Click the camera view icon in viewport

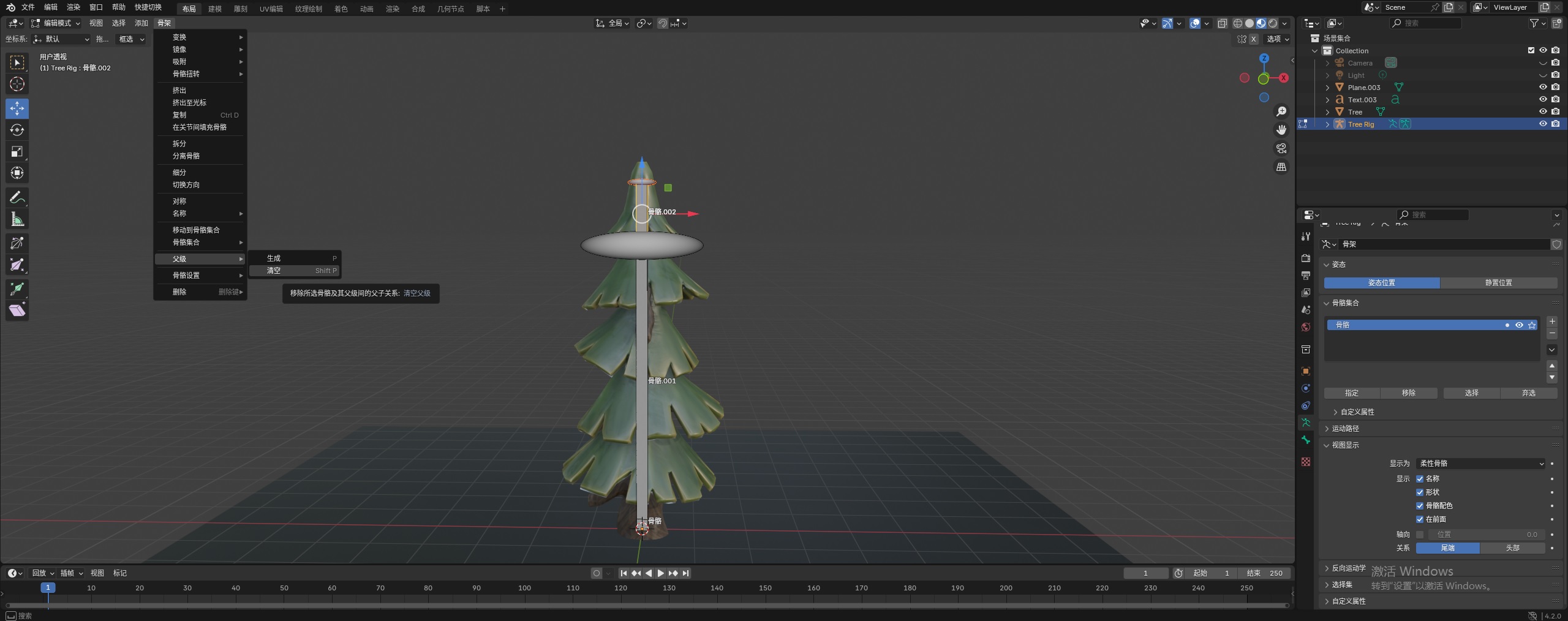point(1281,148)
